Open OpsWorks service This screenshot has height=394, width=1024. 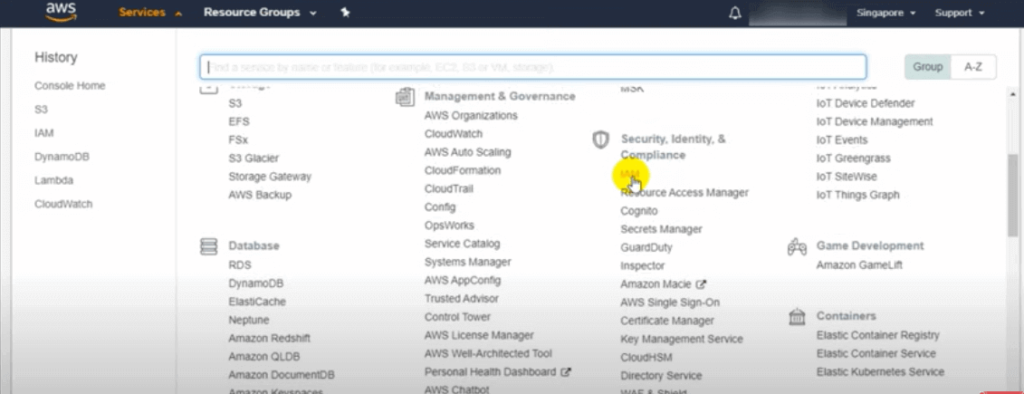click(449, 225)
